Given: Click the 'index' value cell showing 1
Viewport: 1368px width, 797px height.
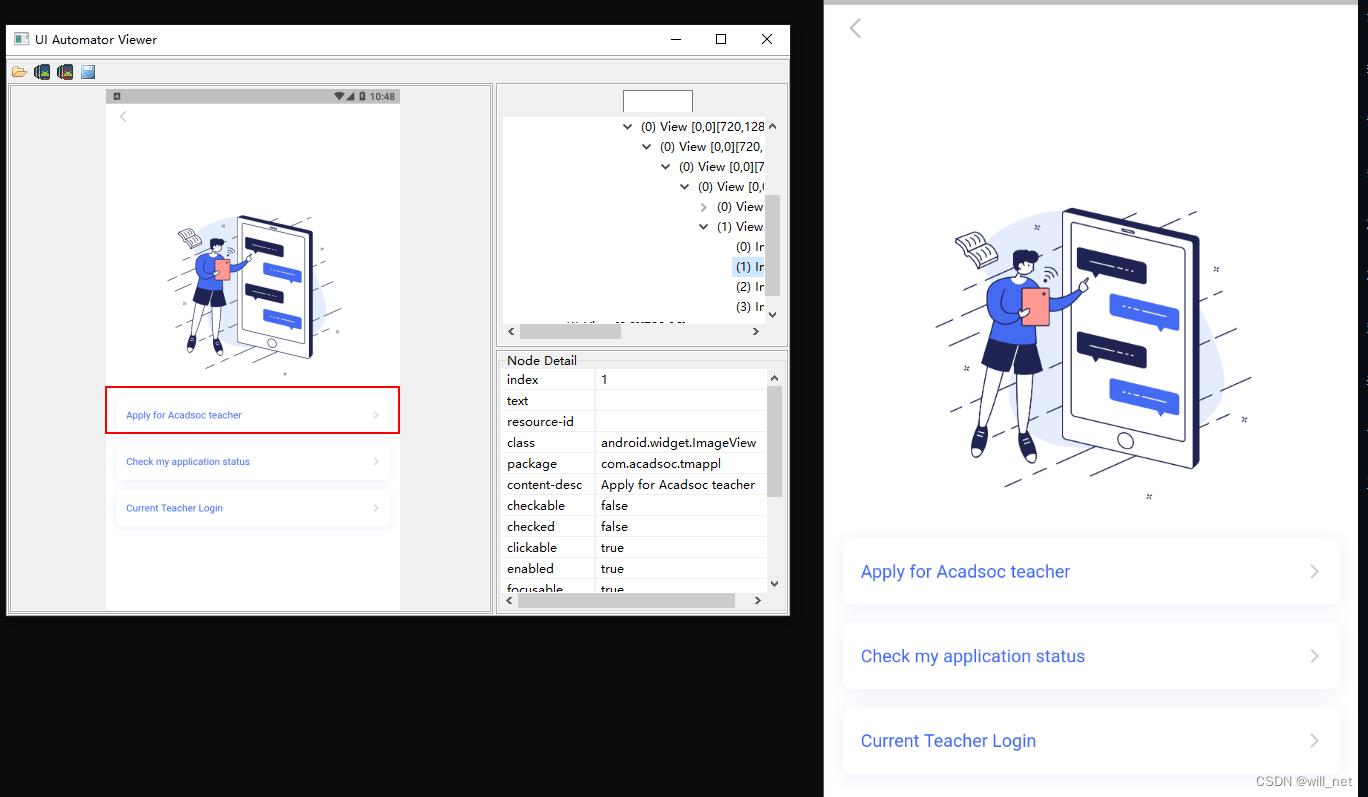Looking at the screenshot, I should click(x=681, y=380).
